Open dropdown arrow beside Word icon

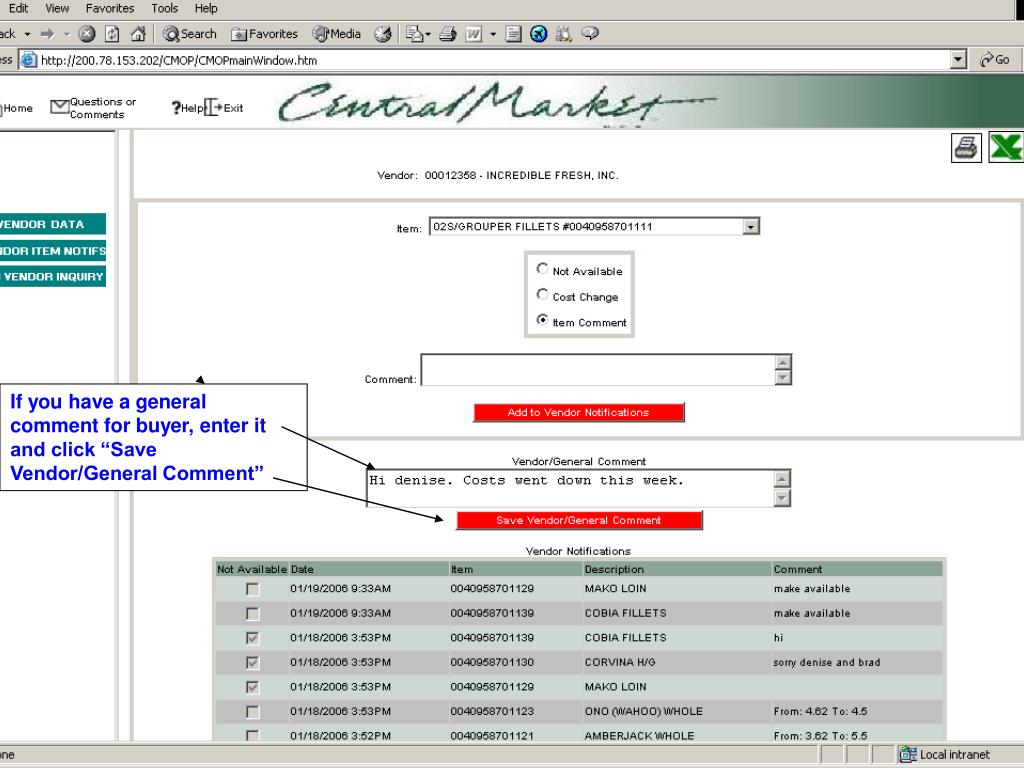tap(493, 34)
